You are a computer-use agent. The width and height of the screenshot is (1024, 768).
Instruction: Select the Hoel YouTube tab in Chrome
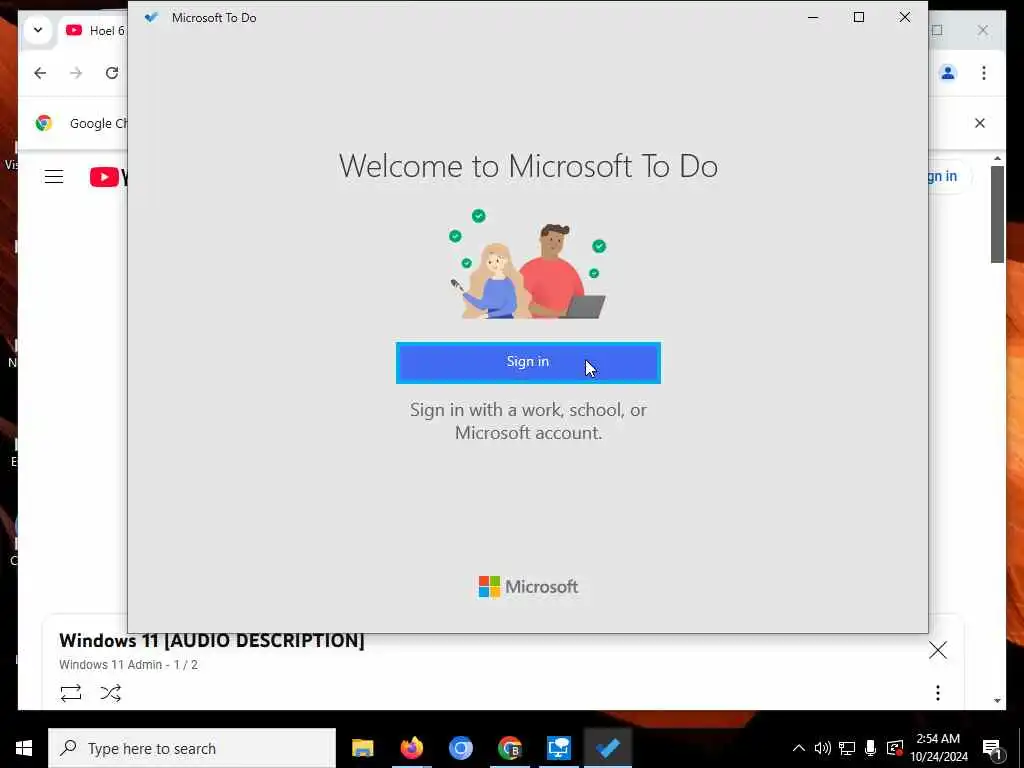click(x=94, y=31)
